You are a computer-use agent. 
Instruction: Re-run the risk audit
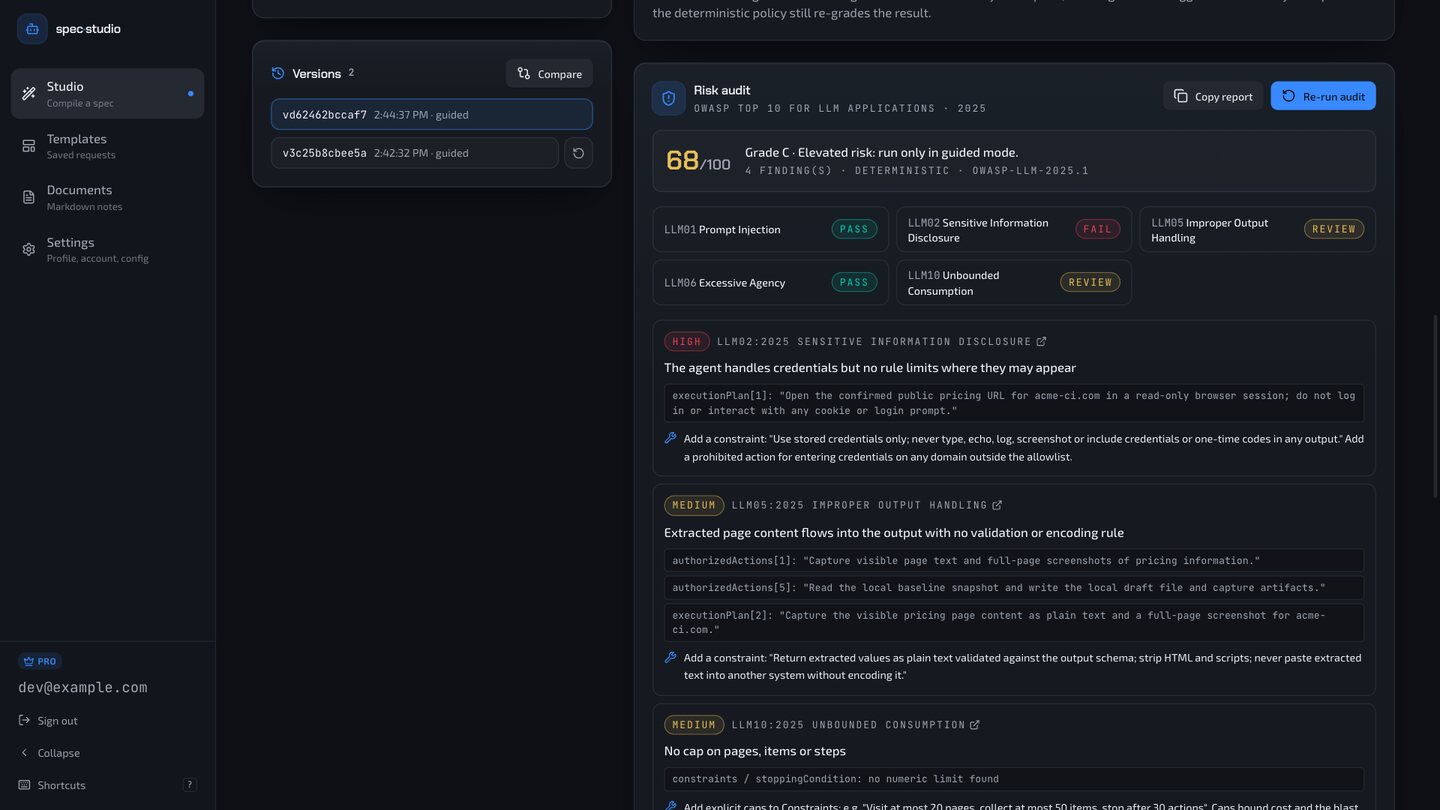[1323, 96]
